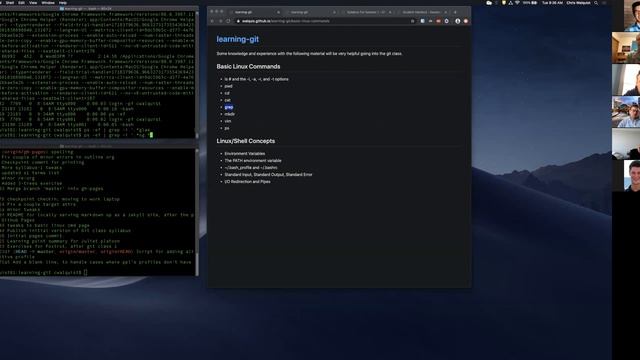Click the Basic Linux Commands heading

point(248,66)
